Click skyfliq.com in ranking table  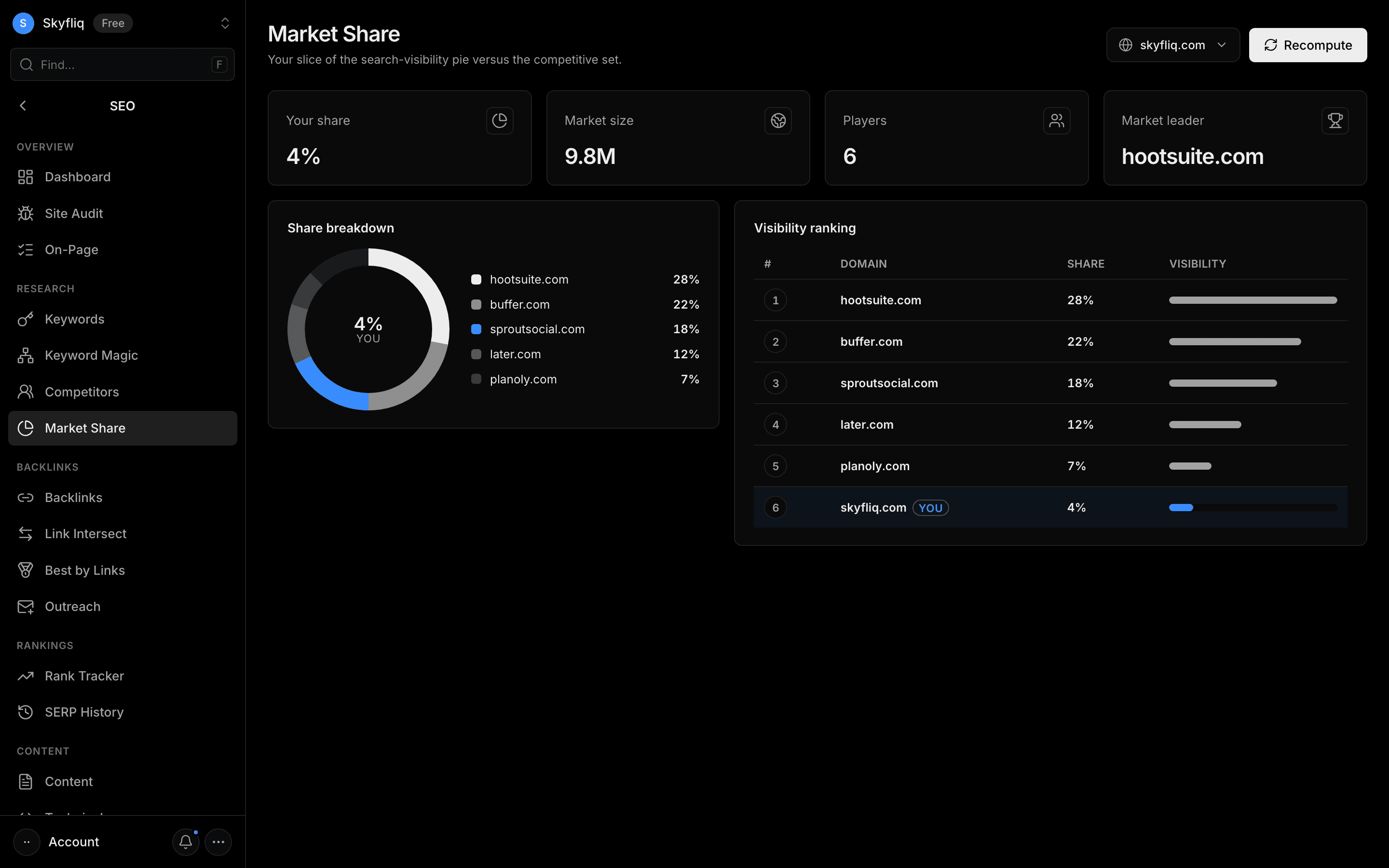coord(873,507)
